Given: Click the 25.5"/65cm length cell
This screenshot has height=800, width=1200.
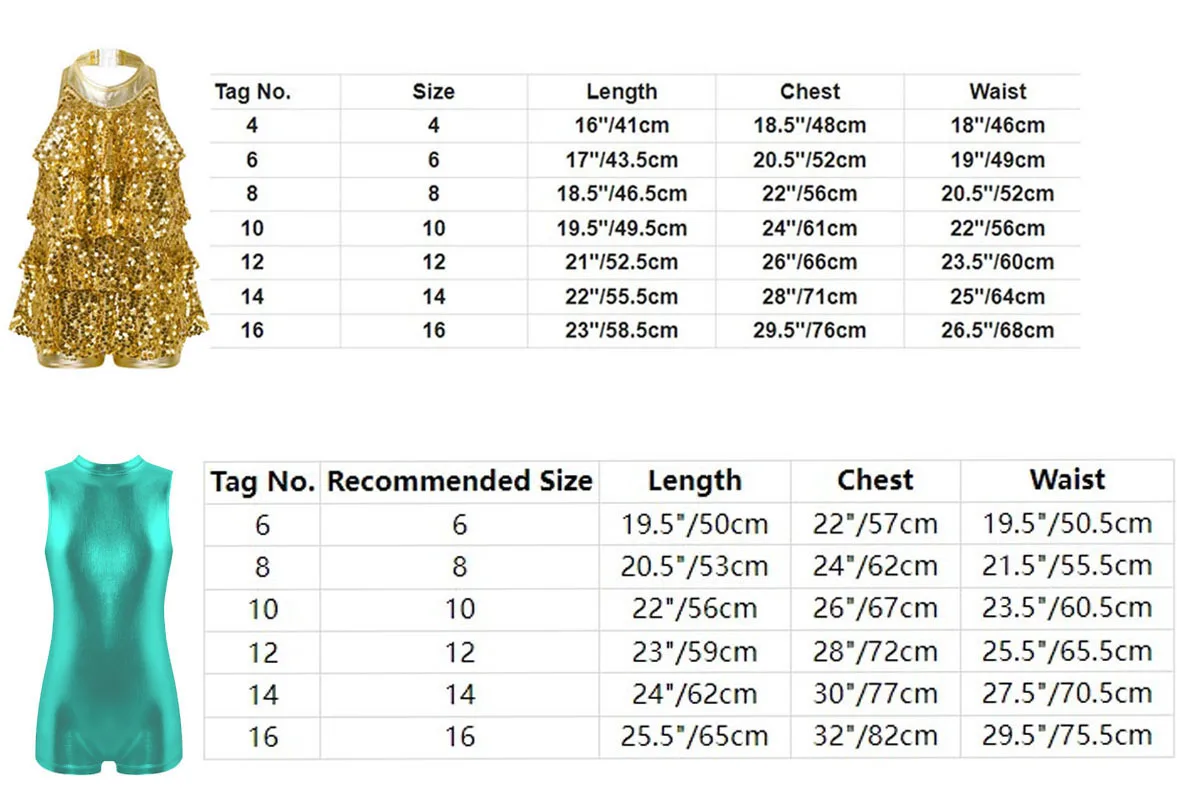Looking at the screenshot, I should 694,737.
